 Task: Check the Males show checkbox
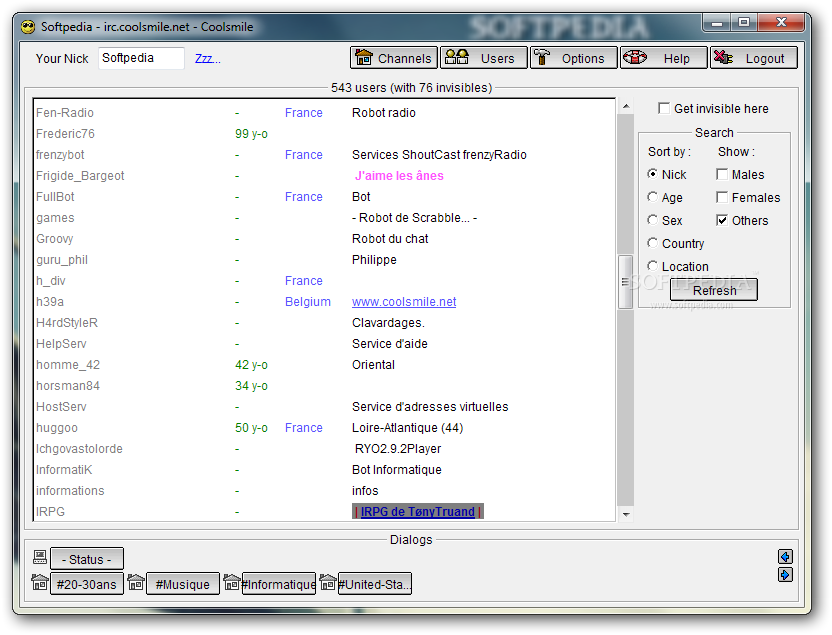pyautogui.click(x=722, y=174)
